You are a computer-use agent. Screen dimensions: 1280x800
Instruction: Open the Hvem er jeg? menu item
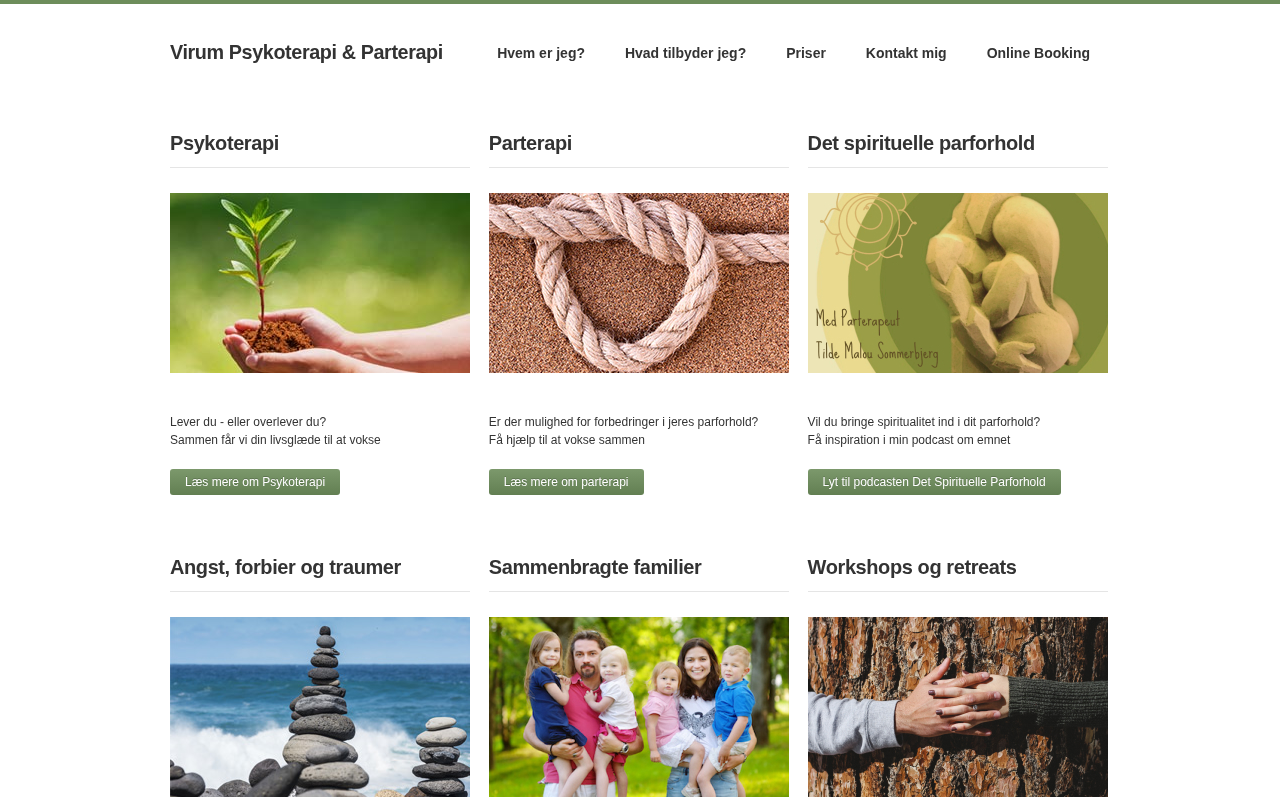[x=541, y=53]
